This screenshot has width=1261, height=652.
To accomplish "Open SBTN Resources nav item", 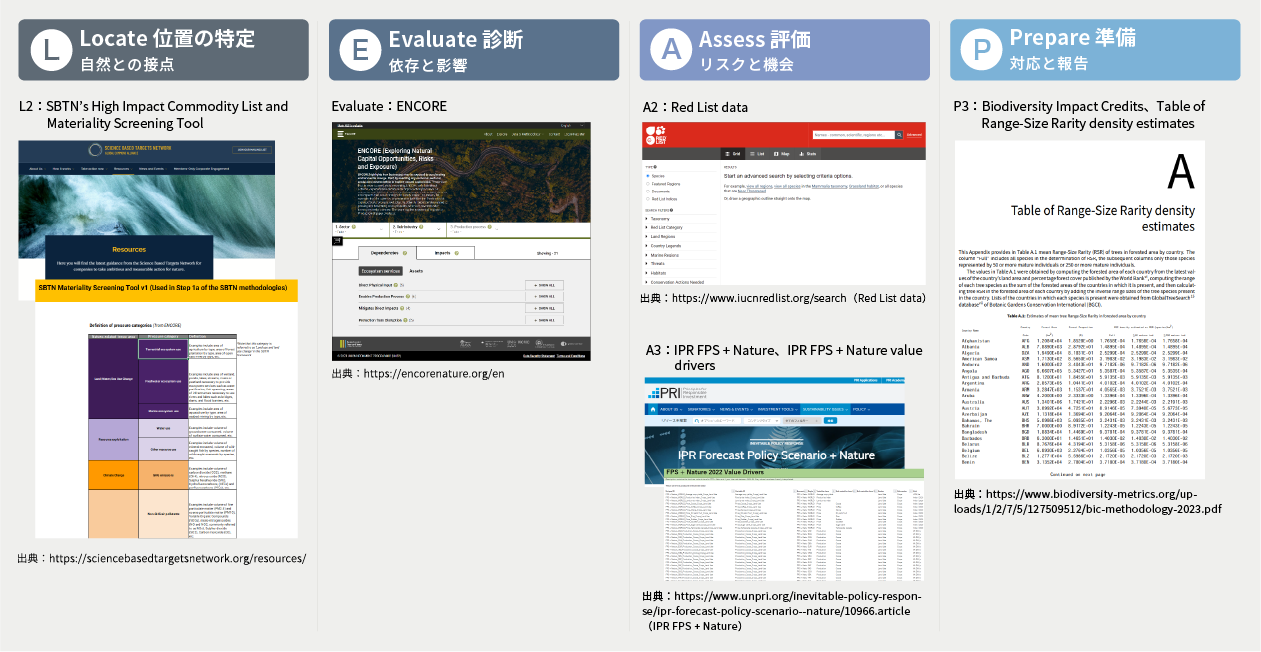I will coord(123,169).
